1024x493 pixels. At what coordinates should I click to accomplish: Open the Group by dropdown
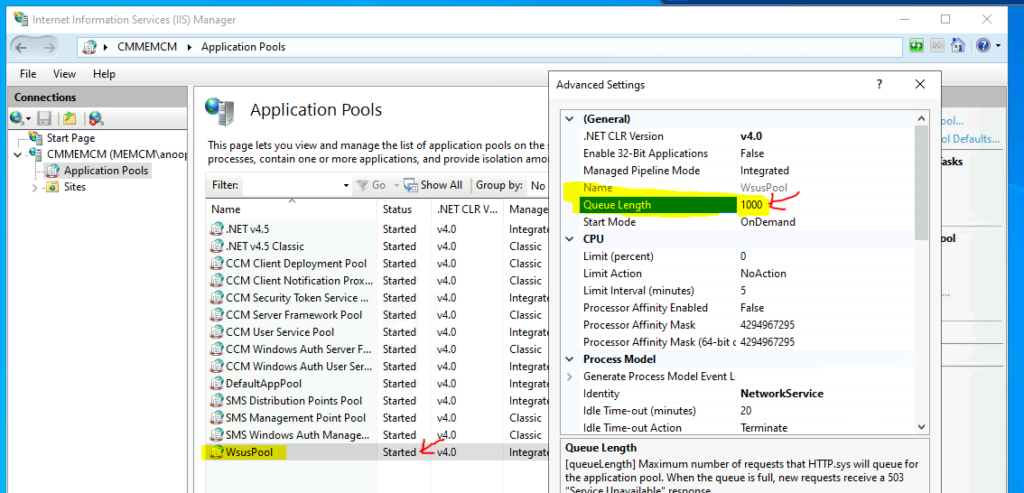[538, 185]
